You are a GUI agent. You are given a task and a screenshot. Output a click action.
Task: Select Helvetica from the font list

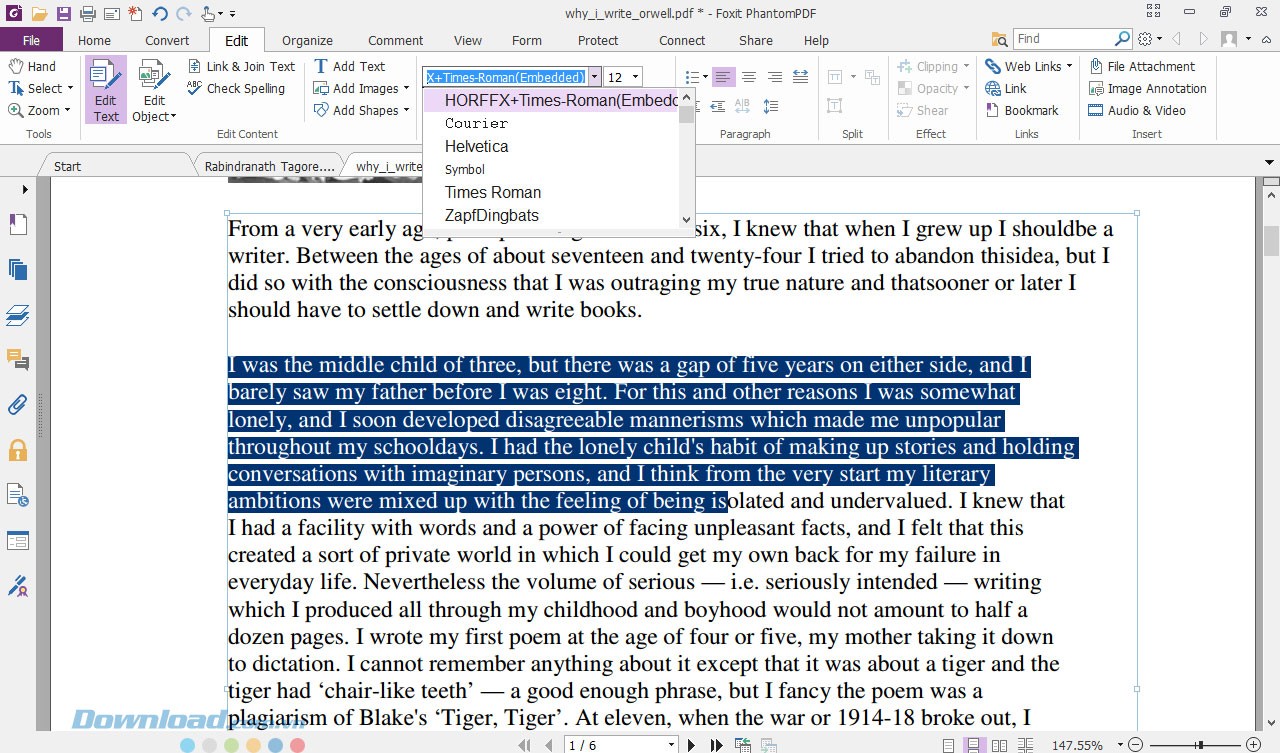point(477,146)
